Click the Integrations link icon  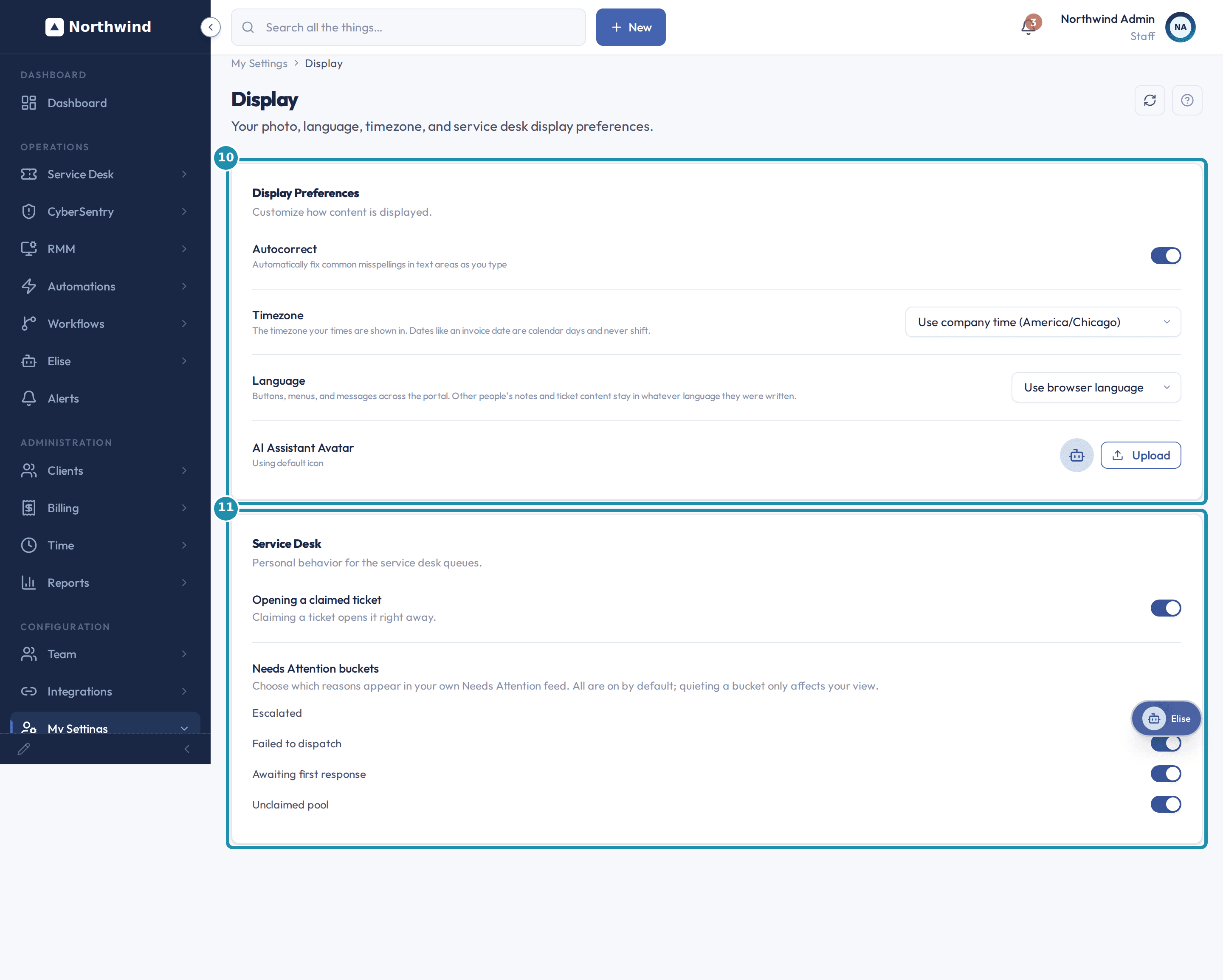[x=29, y=691]
